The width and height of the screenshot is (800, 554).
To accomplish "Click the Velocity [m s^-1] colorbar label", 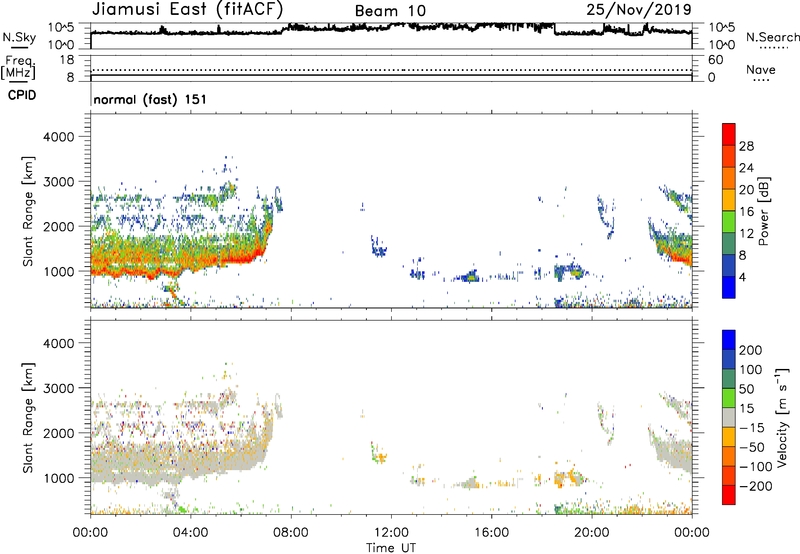I will coord(782,417).
